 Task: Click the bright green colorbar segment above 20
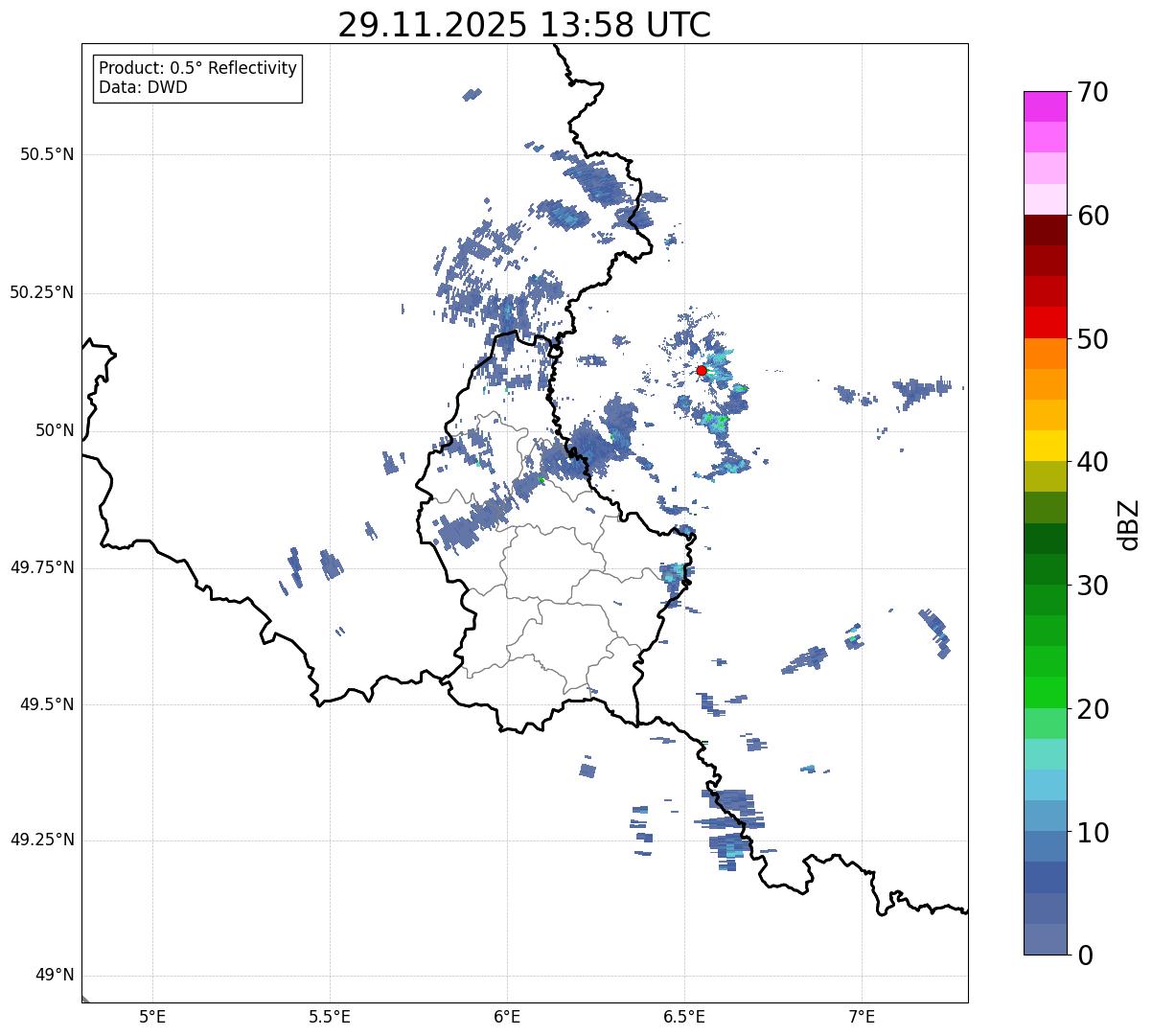pyautogui.click(x=1046, y=693)
